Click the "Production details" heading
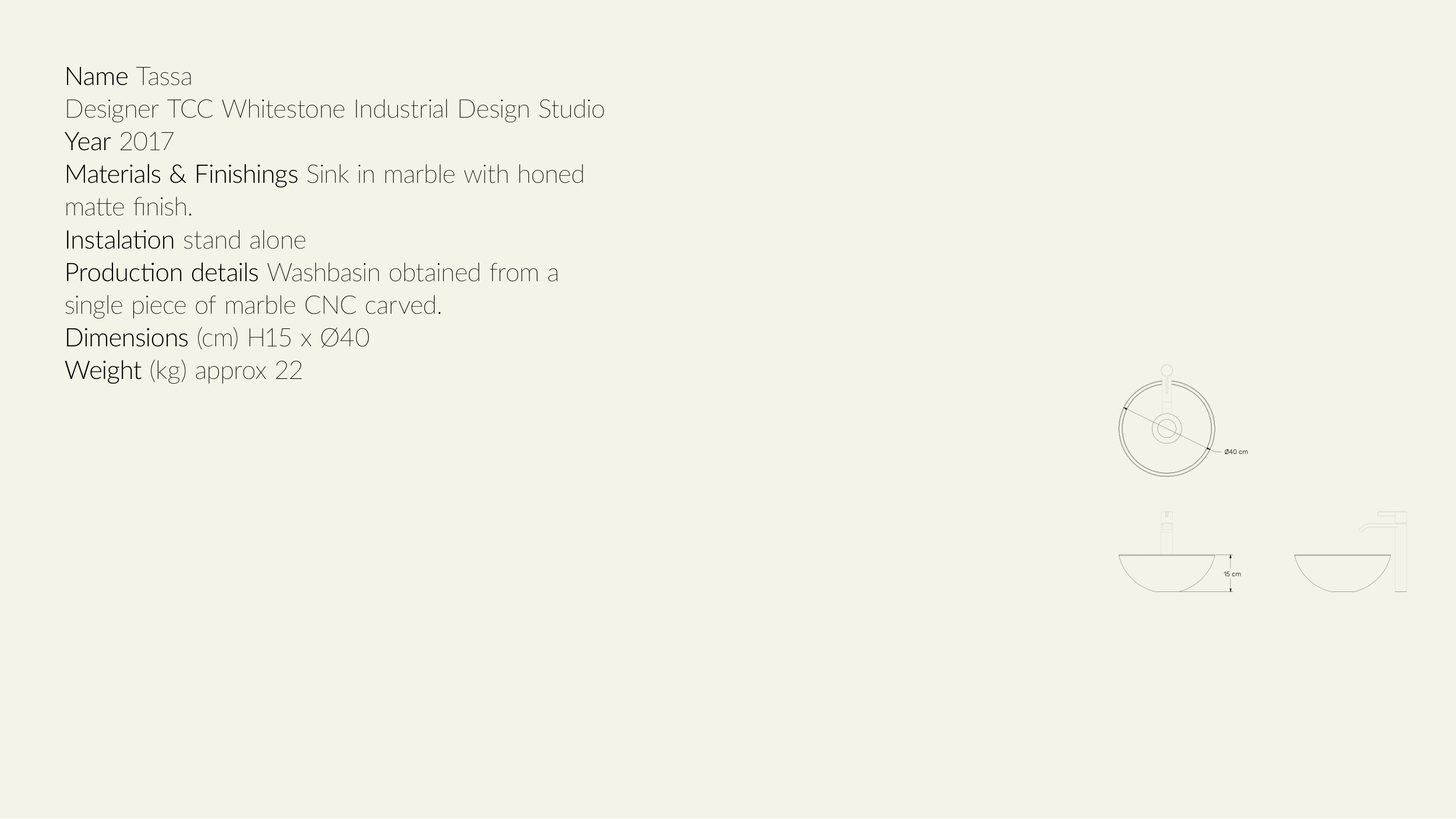 click(161, 273)
